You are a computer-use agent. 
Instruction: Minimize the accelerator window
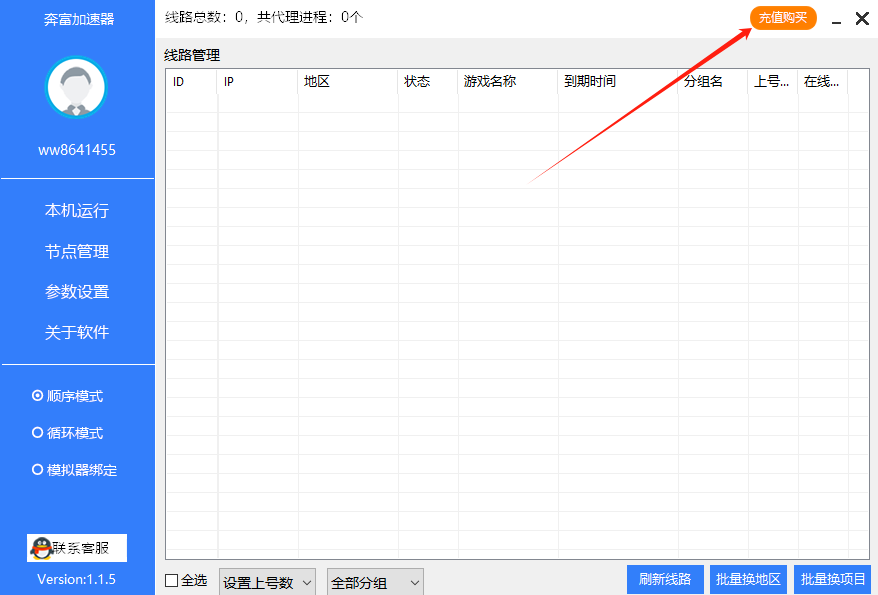point(837,20)
